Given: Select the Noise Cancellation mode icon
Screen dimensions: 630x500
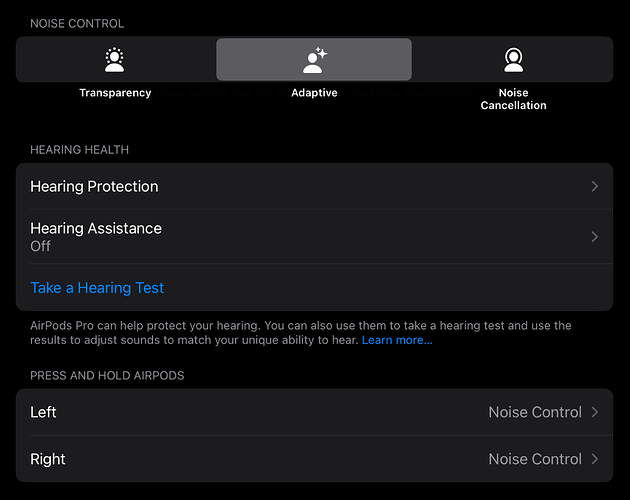Looking at the screenshot, I should pyautogui.click(x=513, y=60).
